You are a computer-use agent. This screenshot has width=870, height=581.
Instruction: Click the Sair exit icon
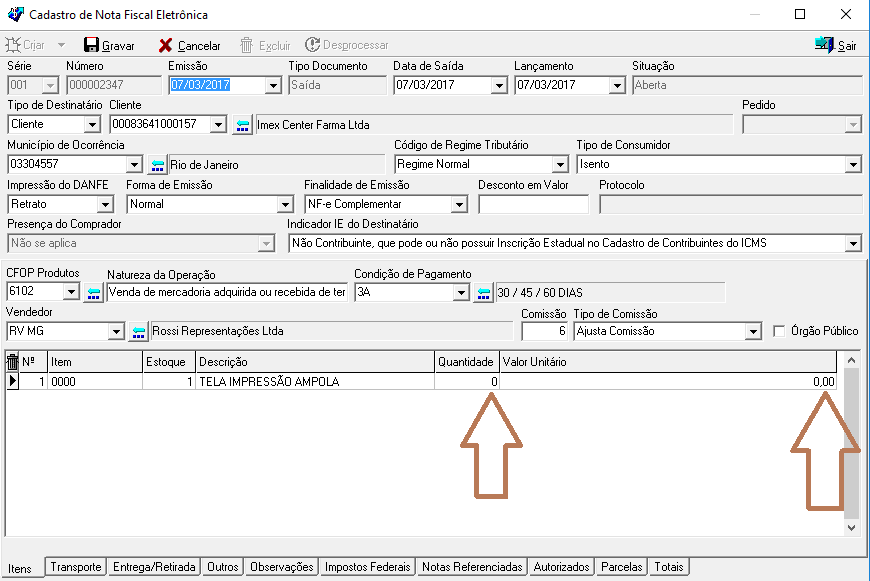[825, 45]
